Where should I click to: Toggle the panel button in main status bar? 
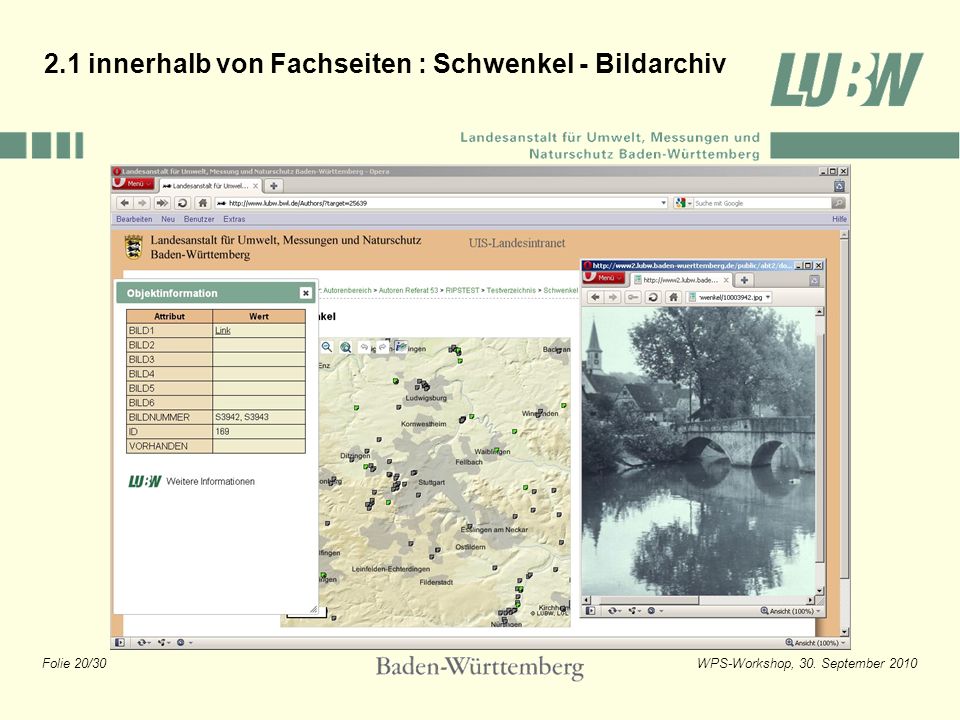[x=120, y=643]
